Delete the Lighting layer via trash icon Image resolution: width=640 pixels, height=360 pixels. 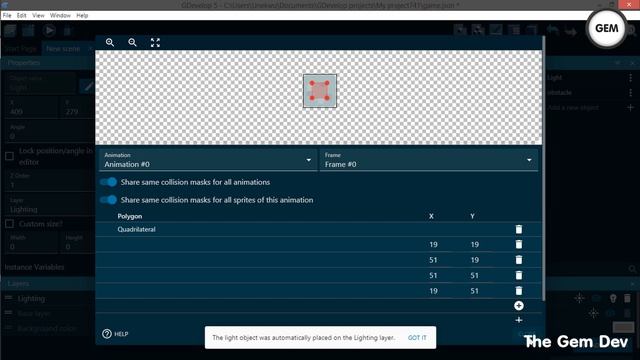[627, 298]
